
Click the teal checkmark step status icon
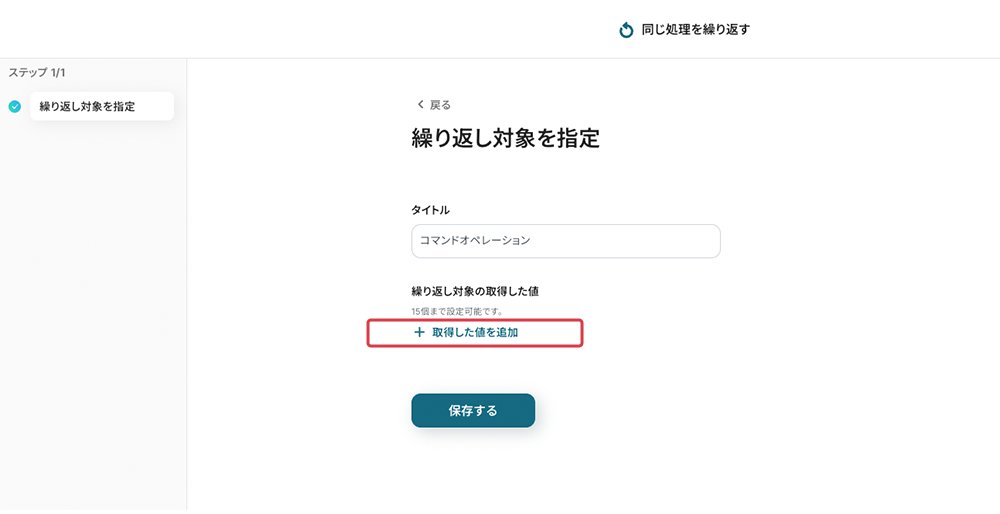14,106
